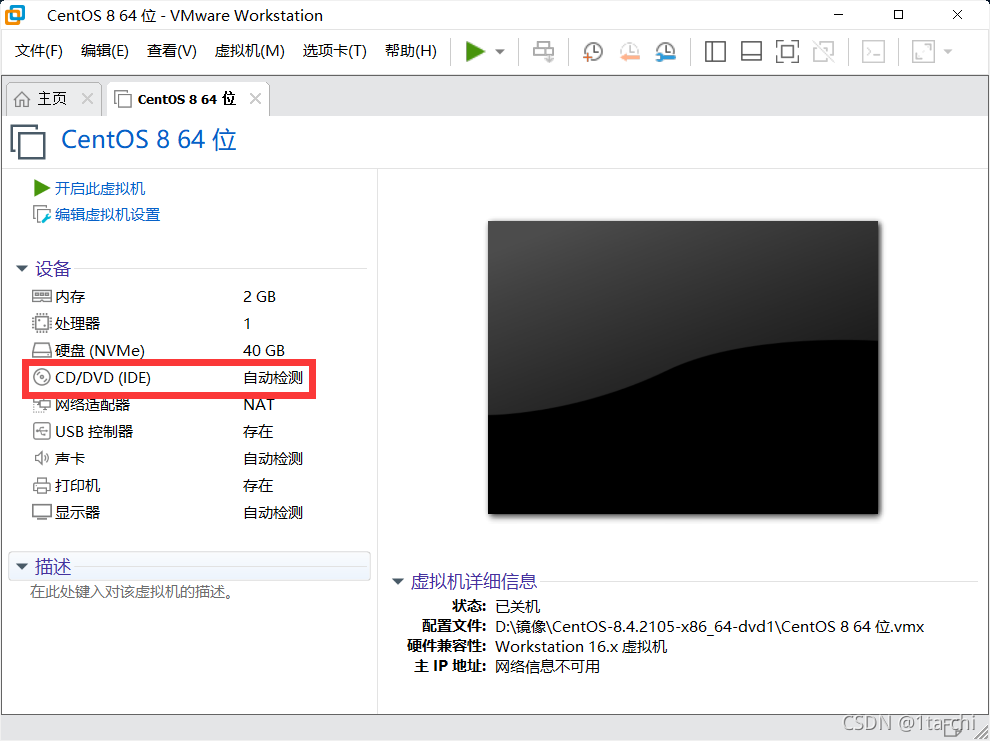This screenshot has width=990, height=741.
Task: Click the 声卡 speaker icon
Action: click(x=42, y=458)
